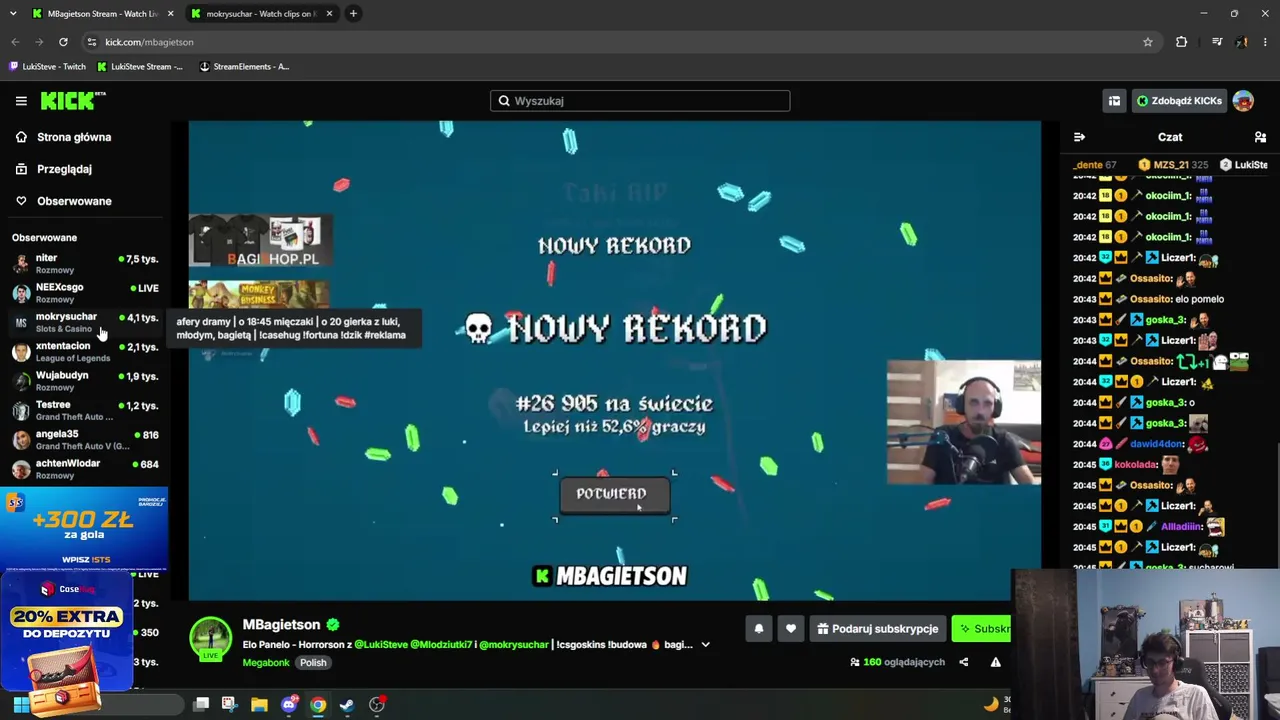Screen dimensions: 1280x720
Task: Click the MBagietson channel name
Action: [x=281, y=625]
